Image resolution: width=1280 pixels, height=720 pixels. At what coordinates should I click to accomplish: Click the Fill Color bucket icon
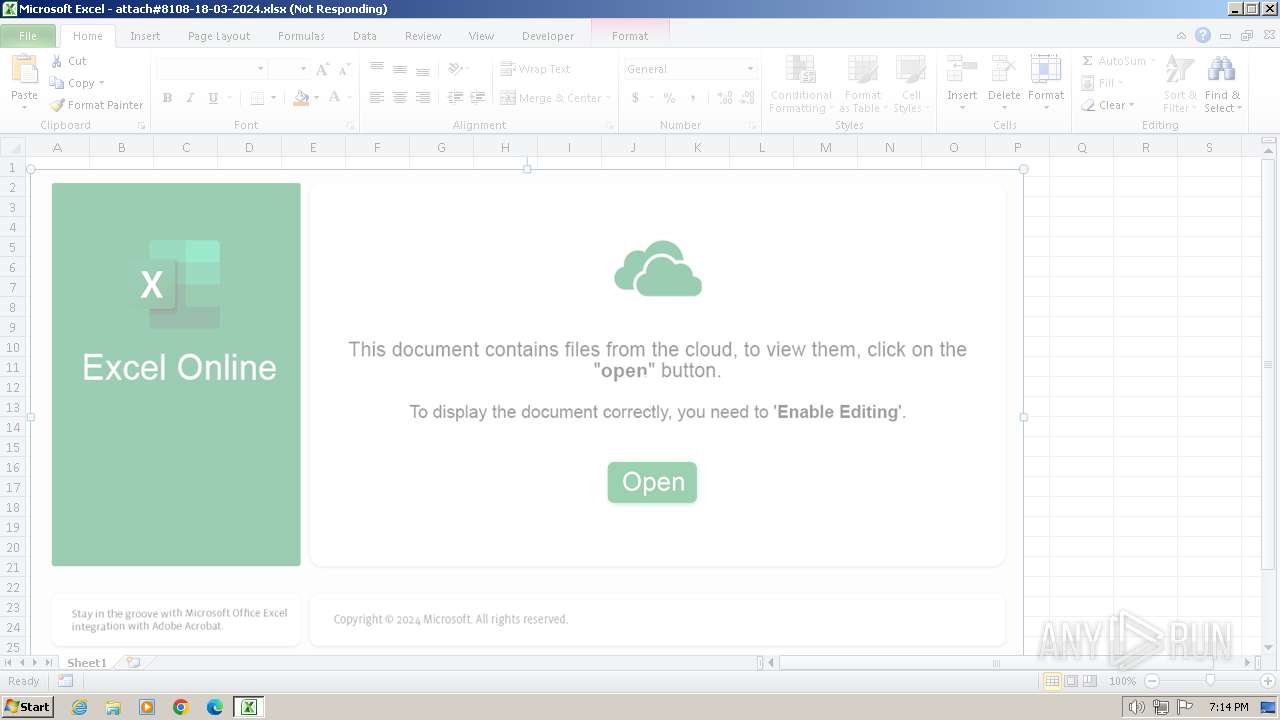(301, 98)
